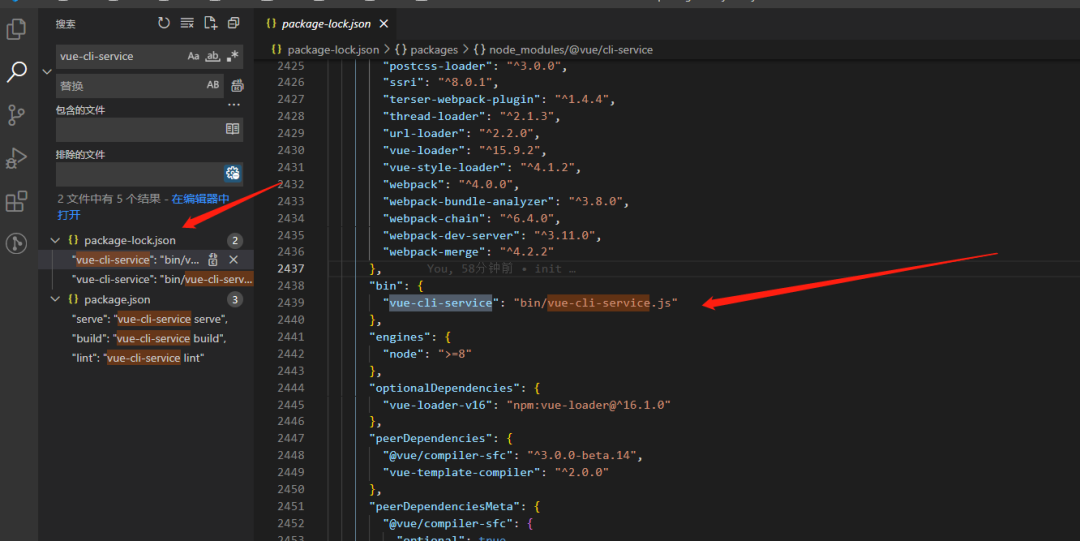Image resolution: width=1080 pixels, height=541 pixels.
Task: Click line number 2437
Action: click(x=291, y=269)
